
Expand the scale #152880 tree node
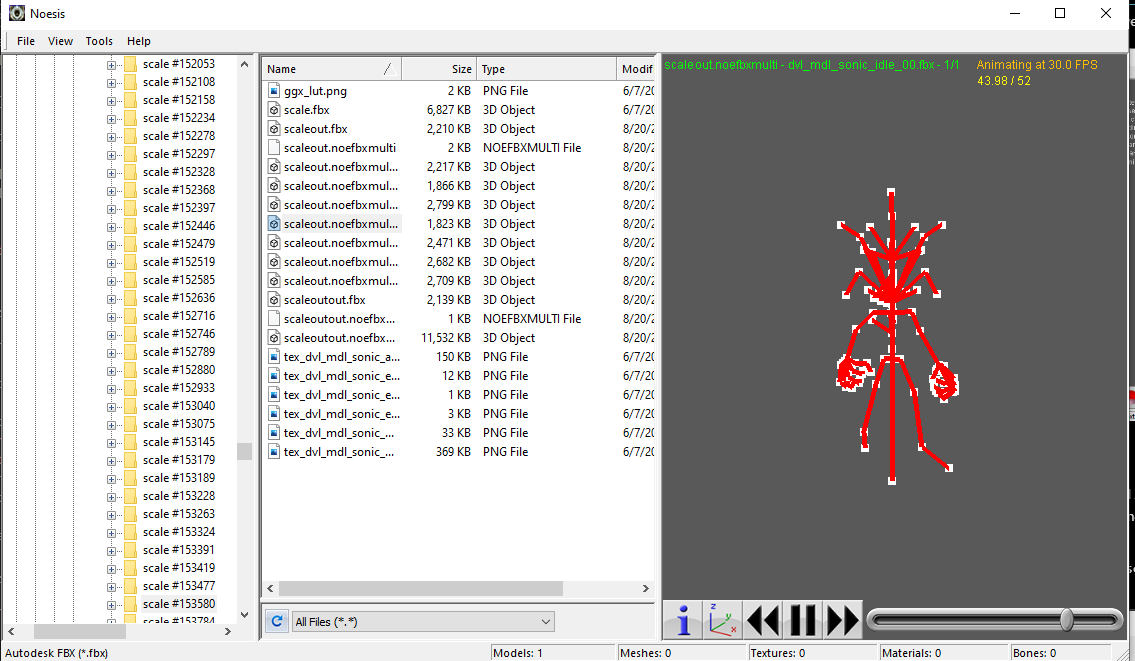(111, 371)
